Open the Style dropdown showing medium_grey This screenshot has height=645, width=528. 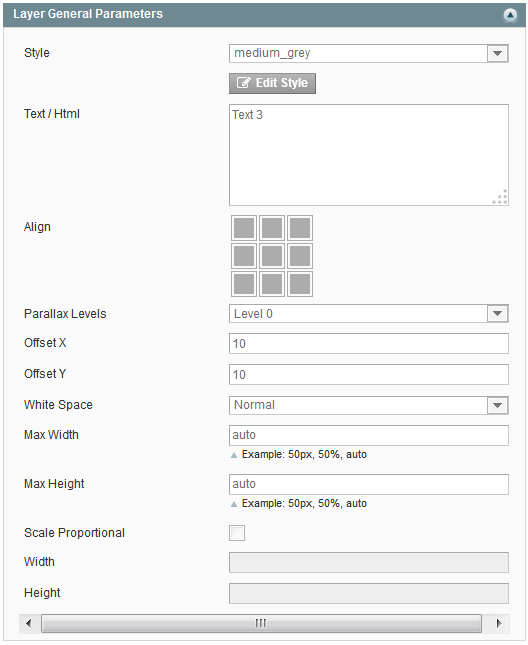(369, 53)
